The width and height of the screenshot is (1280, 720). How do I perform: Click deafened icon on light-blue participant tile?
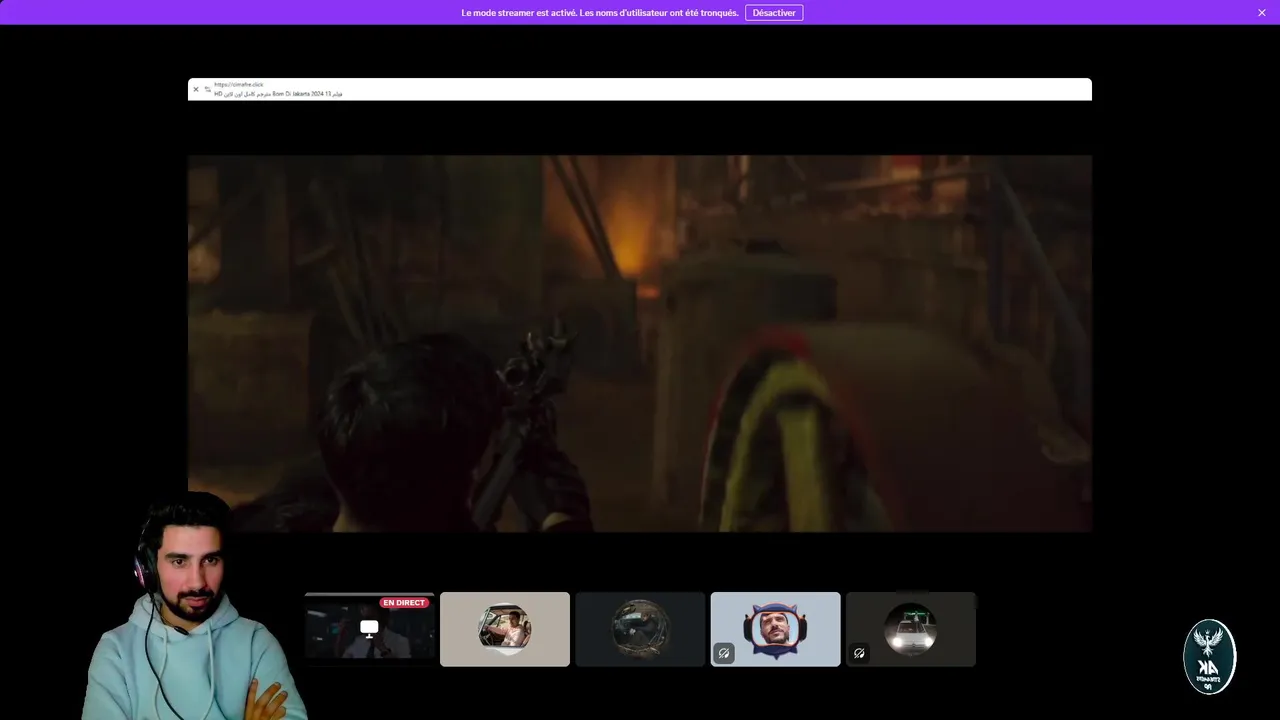[x=724, y=653]
